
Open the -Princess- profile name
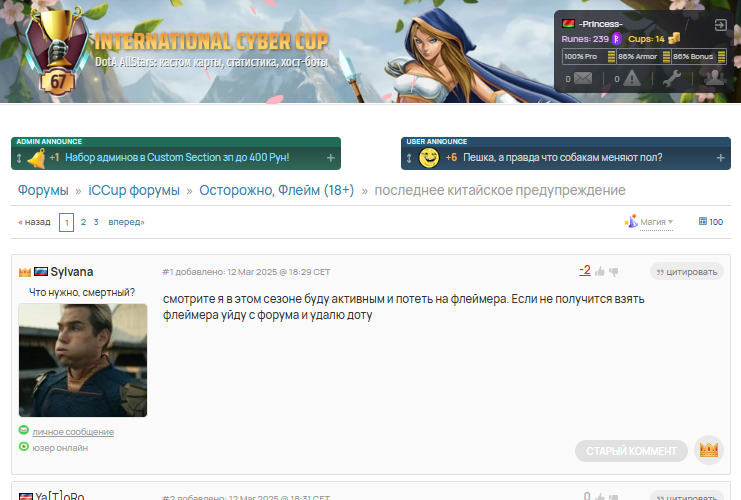[x=601, y=24]
